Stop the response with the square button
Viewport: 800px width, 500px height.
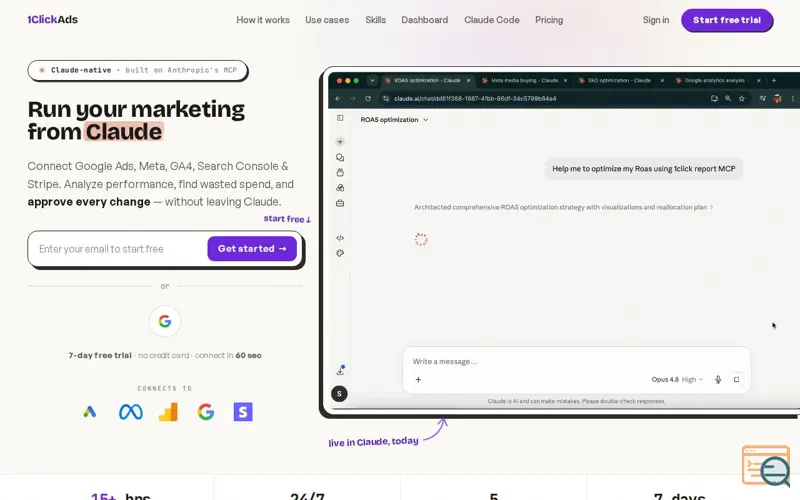click(736, 380)
